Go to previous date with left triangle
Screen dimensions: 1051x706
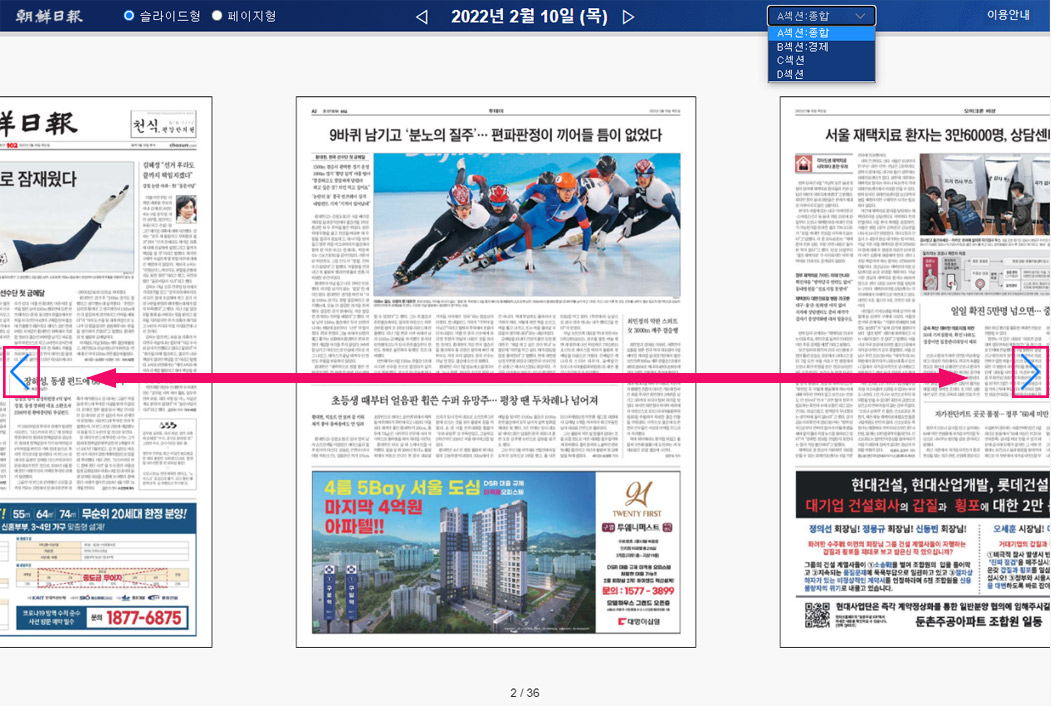(422, 17)
